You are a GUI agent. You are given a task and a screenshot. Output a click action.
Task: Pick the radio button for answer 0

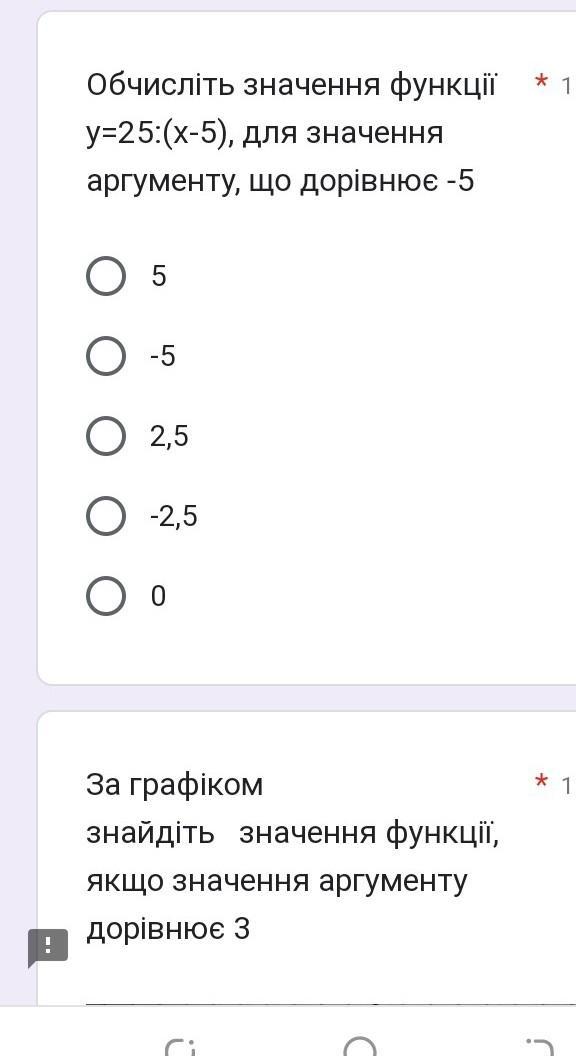tap(106, 596)
